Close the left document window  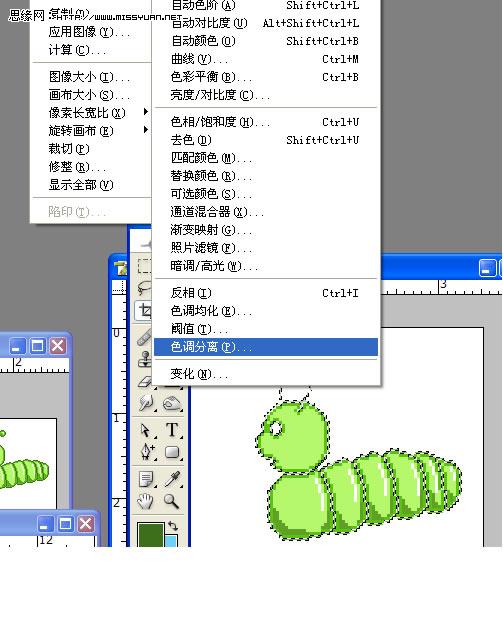point(58,346)
